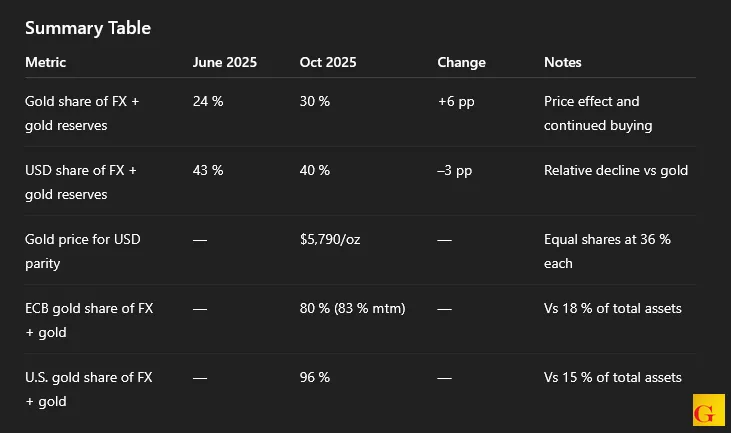Select the June 2025 column header
731x433 pixels.
click(224, 62)
